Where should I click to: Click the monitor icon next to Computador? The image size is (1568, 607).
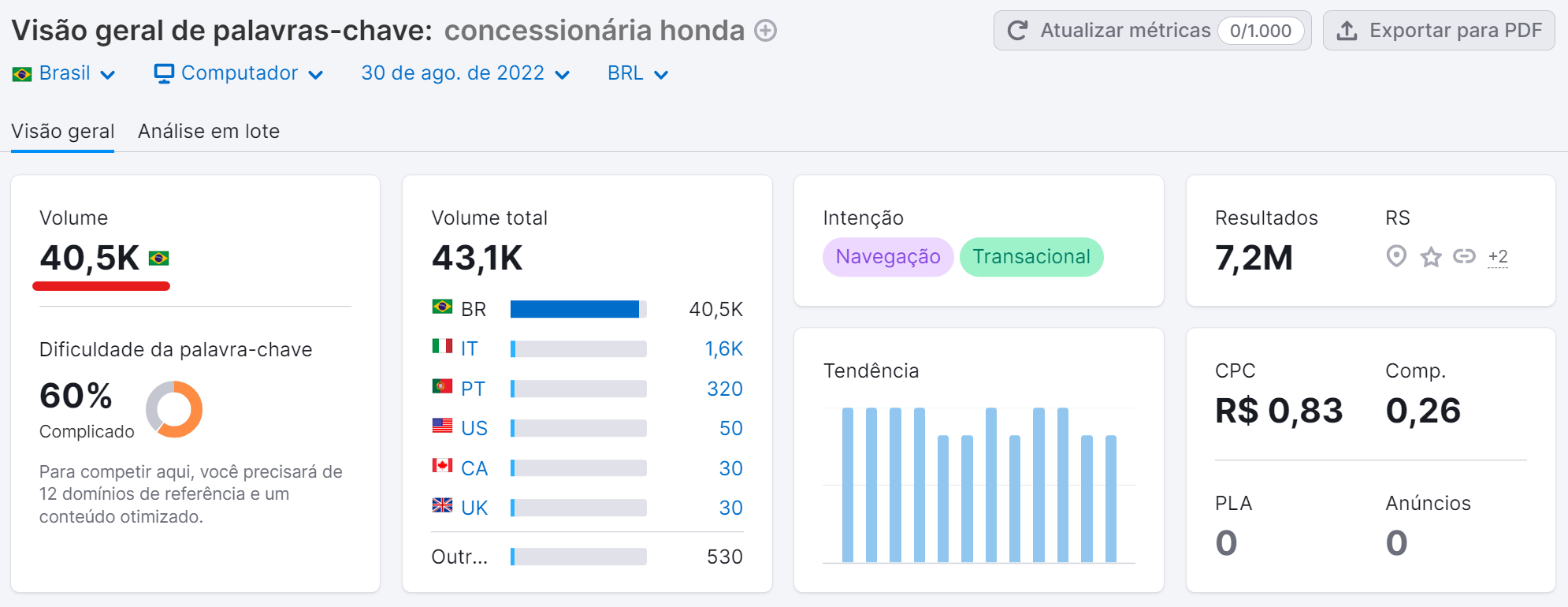tap(164, 74)
